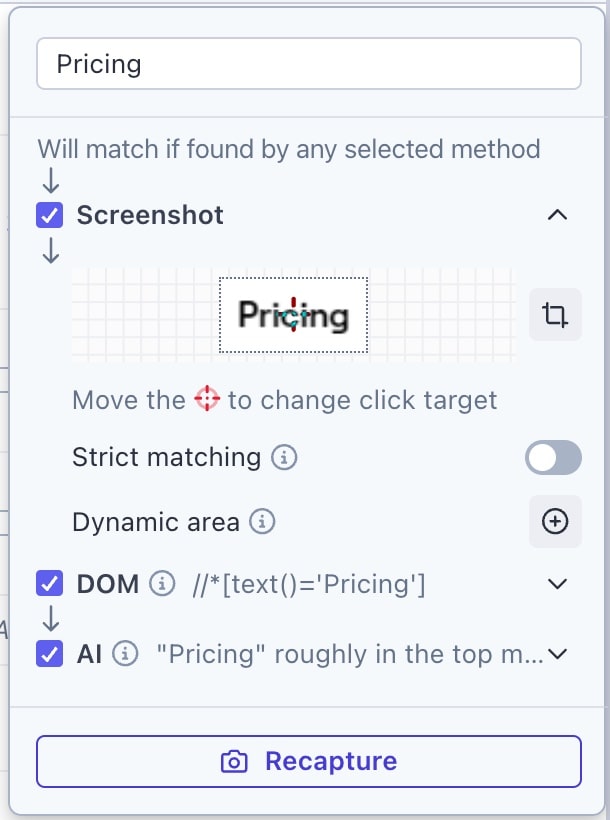Click the AI info icon
This screenshot has width=610, height=820.
pyautogui.click(x=126, y=654)
